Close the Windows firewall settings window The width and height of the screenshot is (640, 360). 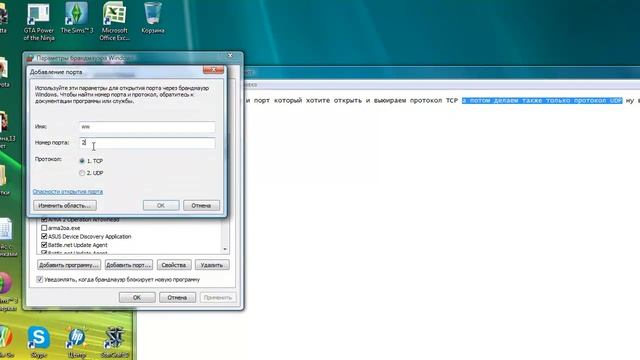point(230,55)
